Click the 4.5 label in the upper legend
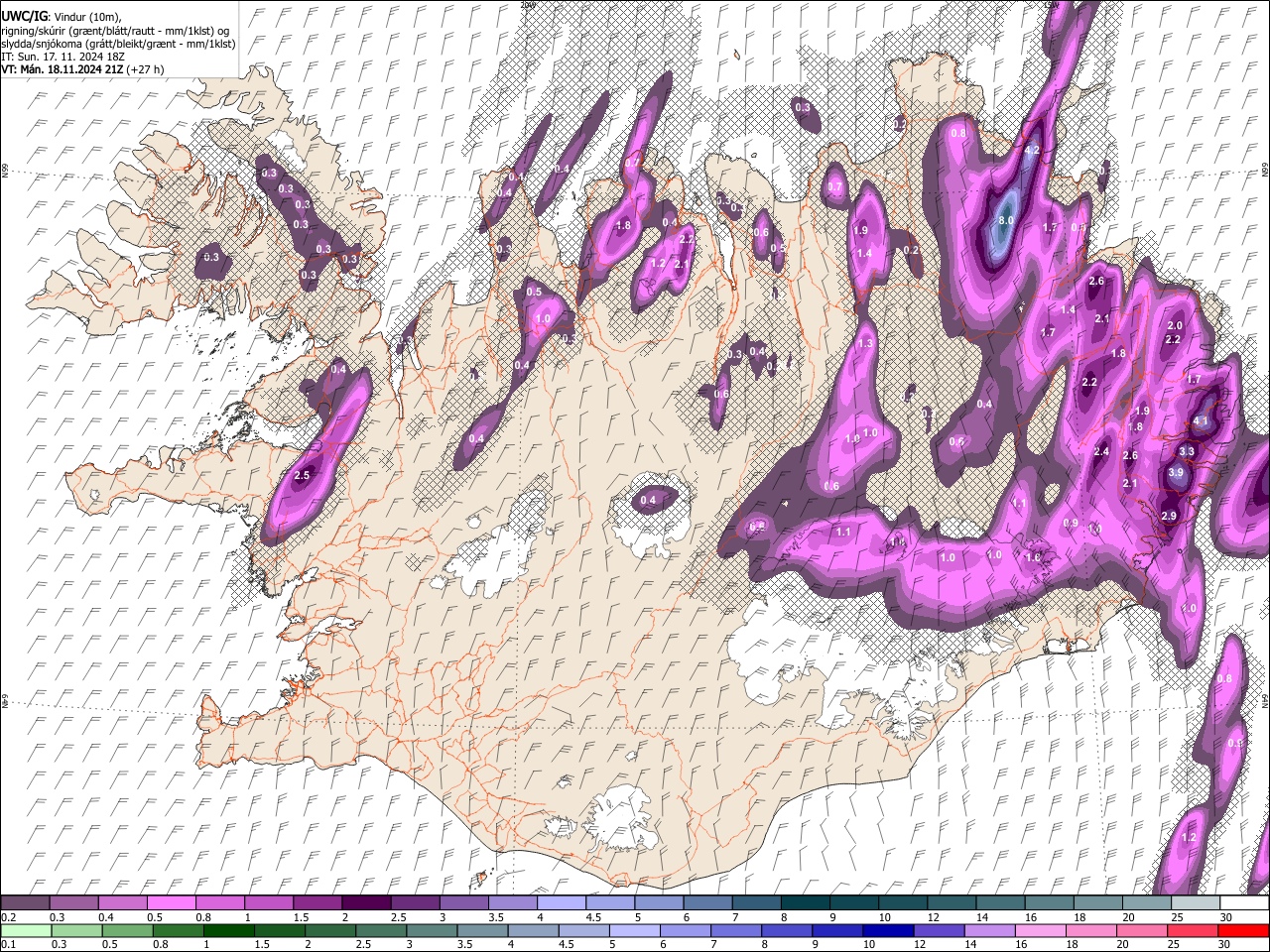The image size is (1270, 952). coord(593,917)
